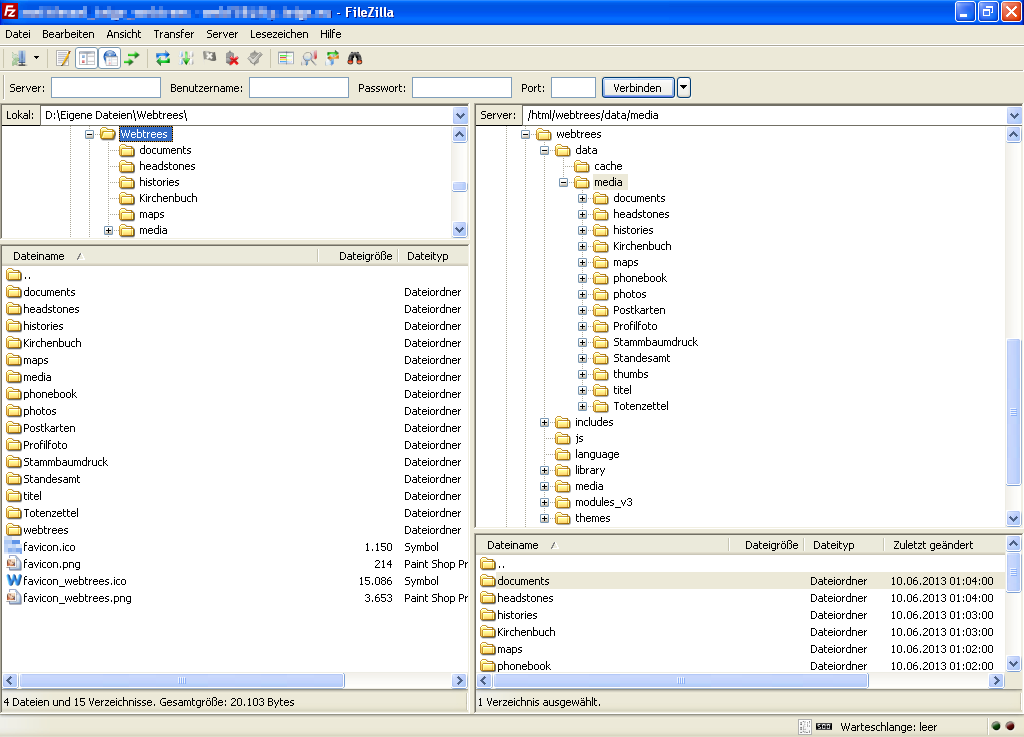Image resolution: width=1024 pixels, height=737 pixels.
Task: Open the Quickconnect history dropdown arrow
Action: click(x=684, y=88)
